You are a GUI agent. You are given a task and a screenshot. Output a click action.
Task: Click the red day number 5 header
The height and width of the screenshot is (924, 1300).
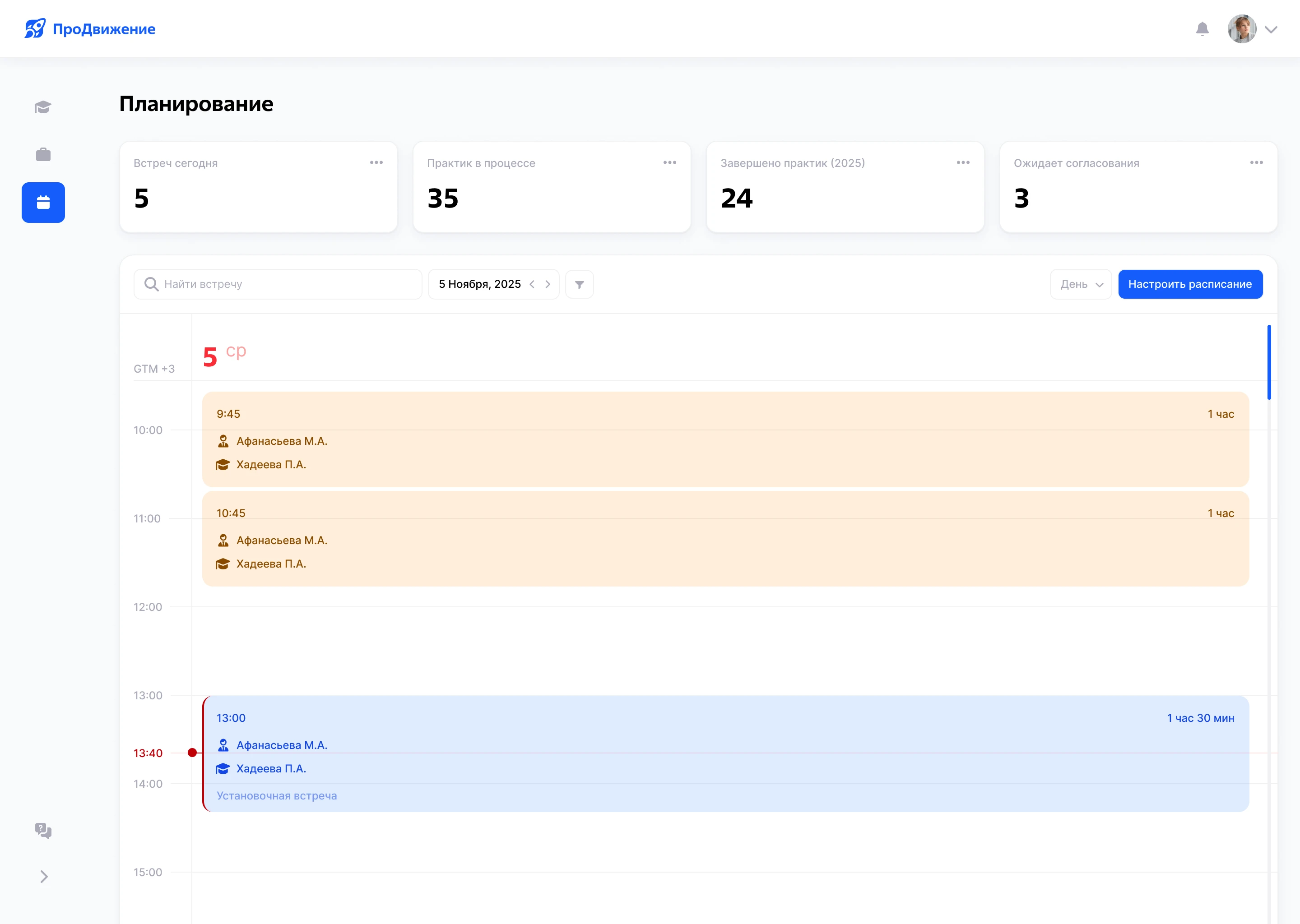pyautogui.click(x=210, y=357)
